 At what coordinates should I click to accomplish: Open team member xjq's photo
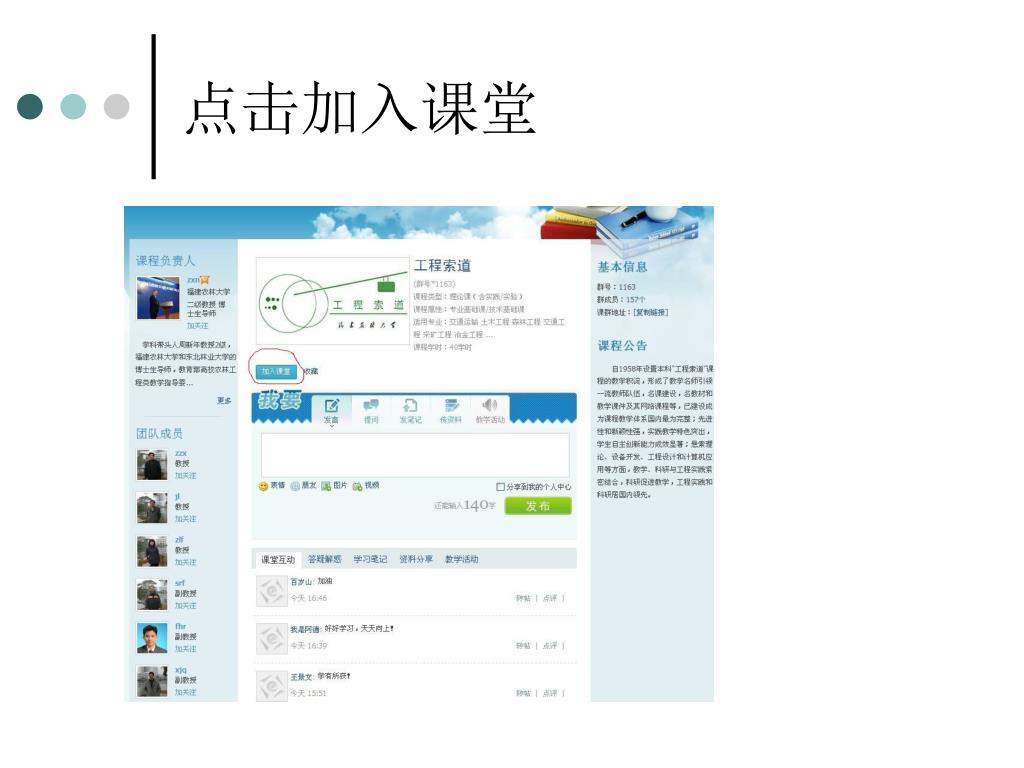point(152,682)
